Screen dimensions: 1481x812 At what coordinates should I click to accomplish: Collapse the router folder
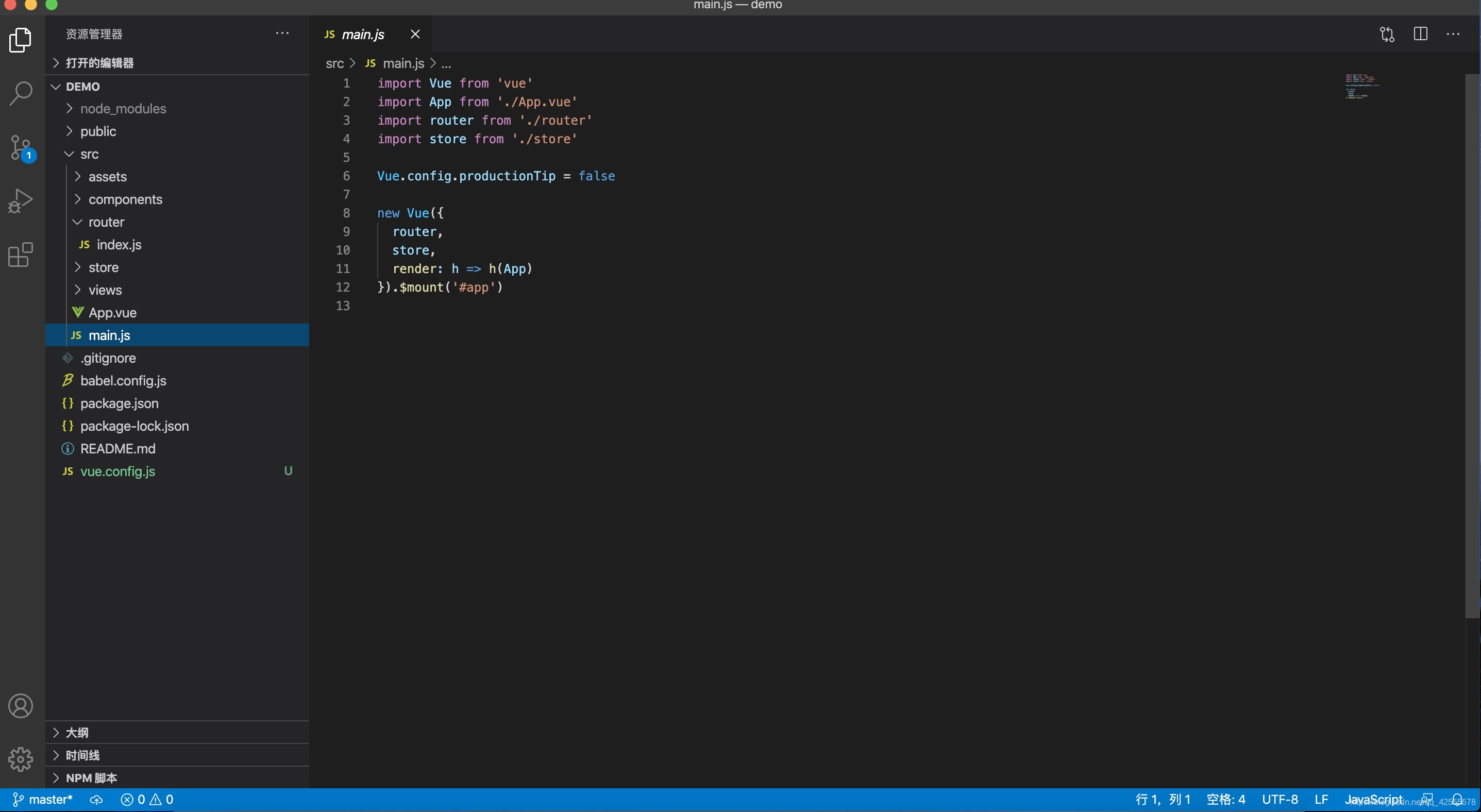177,222
